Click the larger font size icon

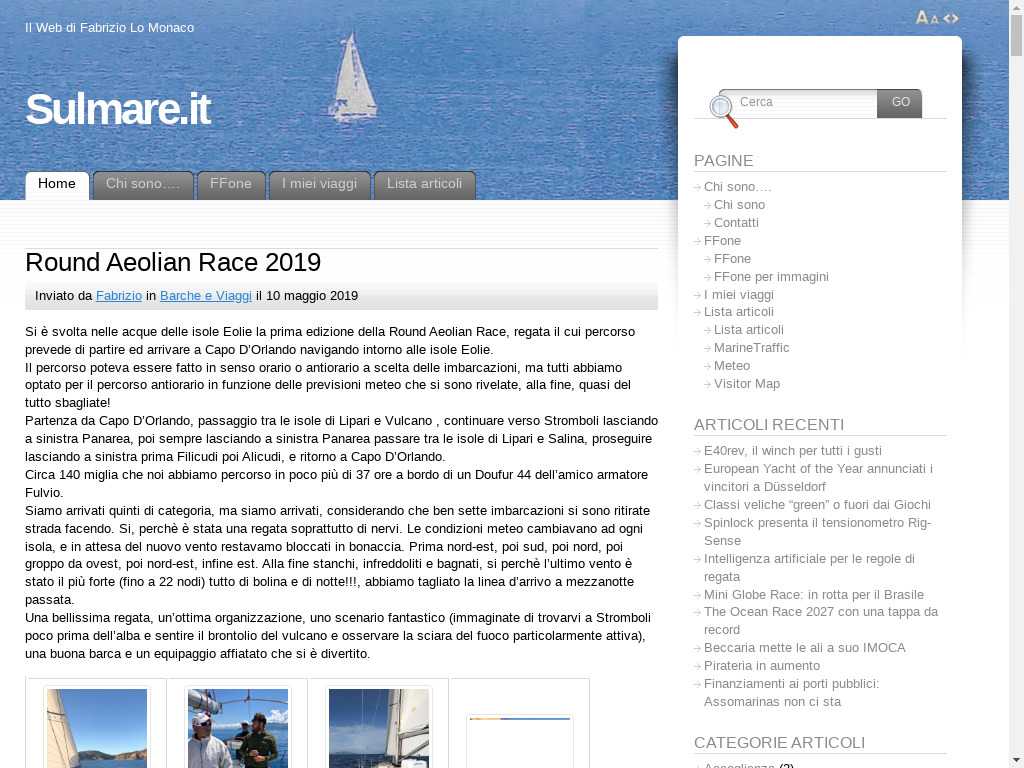922,17
